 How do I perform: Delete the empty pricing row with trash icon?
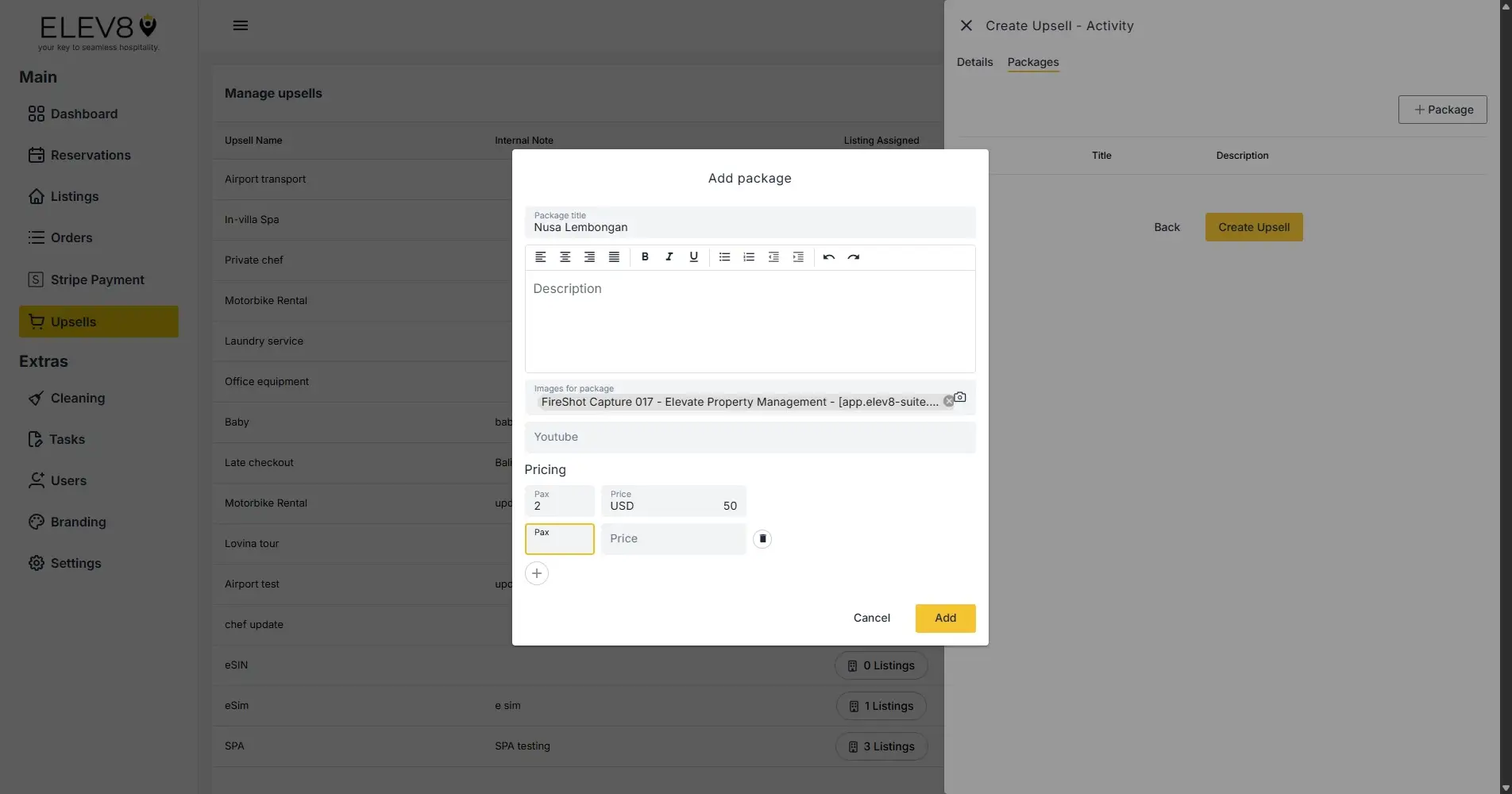[762, 538]
